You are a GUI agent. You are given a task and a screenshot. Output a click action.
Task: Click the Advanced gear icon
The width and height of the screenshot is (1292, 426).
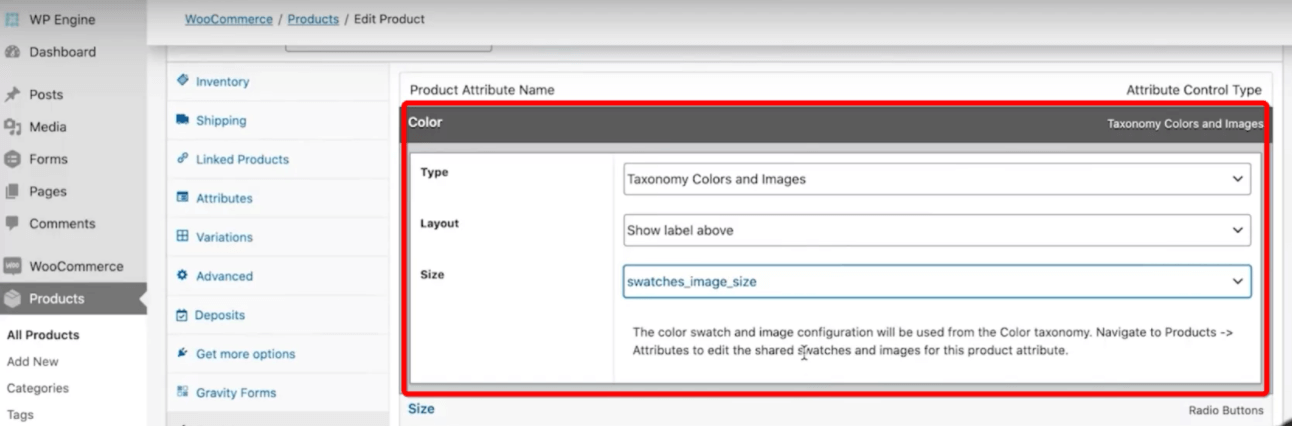tap(182, 276)
